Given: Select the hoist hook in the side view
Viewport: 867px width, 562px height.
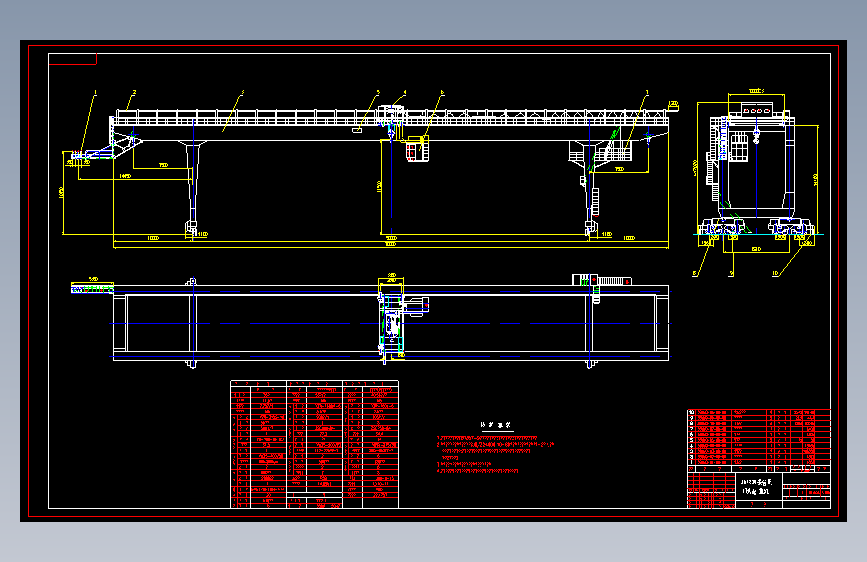Looking at the screenshot, I should tap(756, 136).
